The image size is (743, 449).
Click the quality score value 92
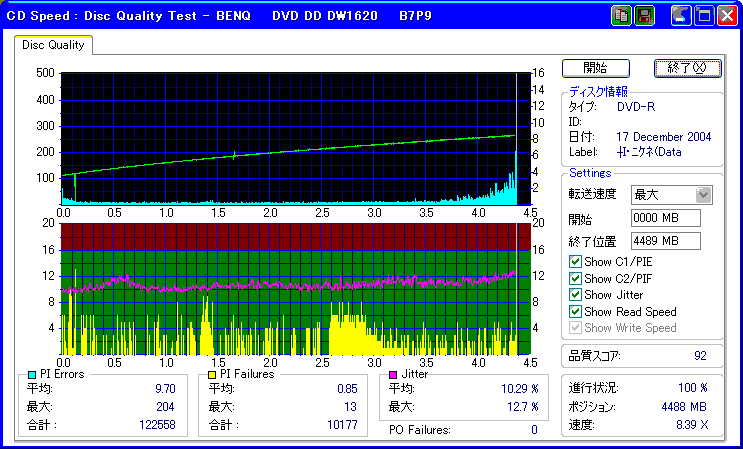click(x=700, y=356)
